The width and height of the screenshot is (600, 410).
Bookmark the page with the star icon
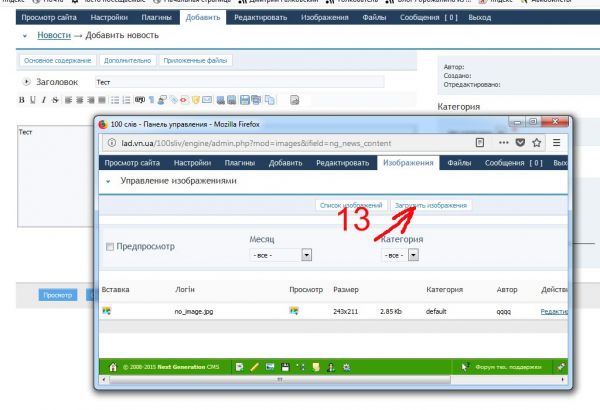coord(536,143)
